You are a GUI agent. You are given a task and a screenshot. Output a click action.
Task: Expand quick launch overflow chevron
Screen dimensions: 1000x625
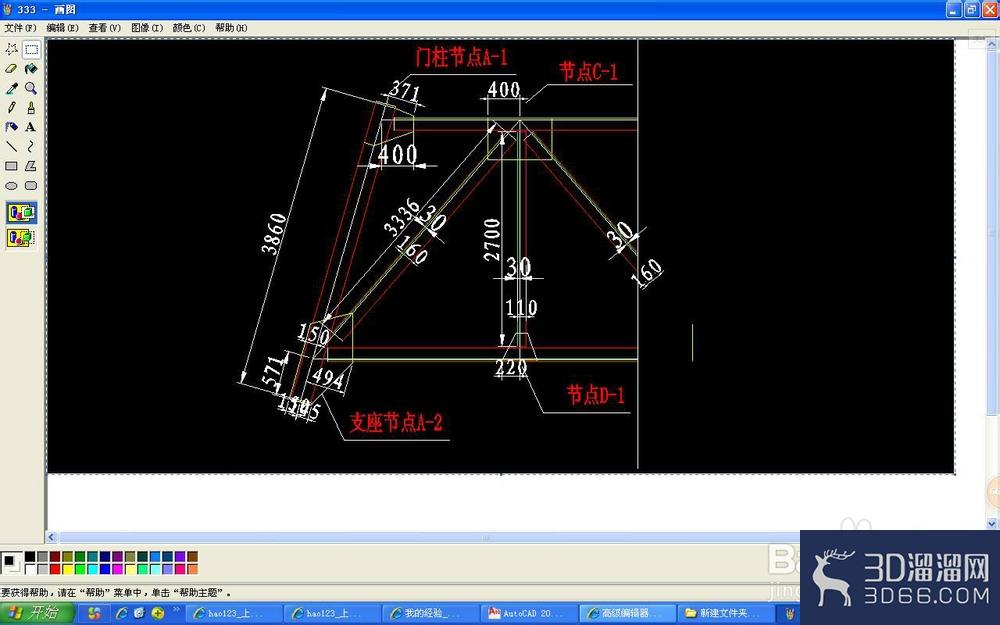click(x=176, y=610)
